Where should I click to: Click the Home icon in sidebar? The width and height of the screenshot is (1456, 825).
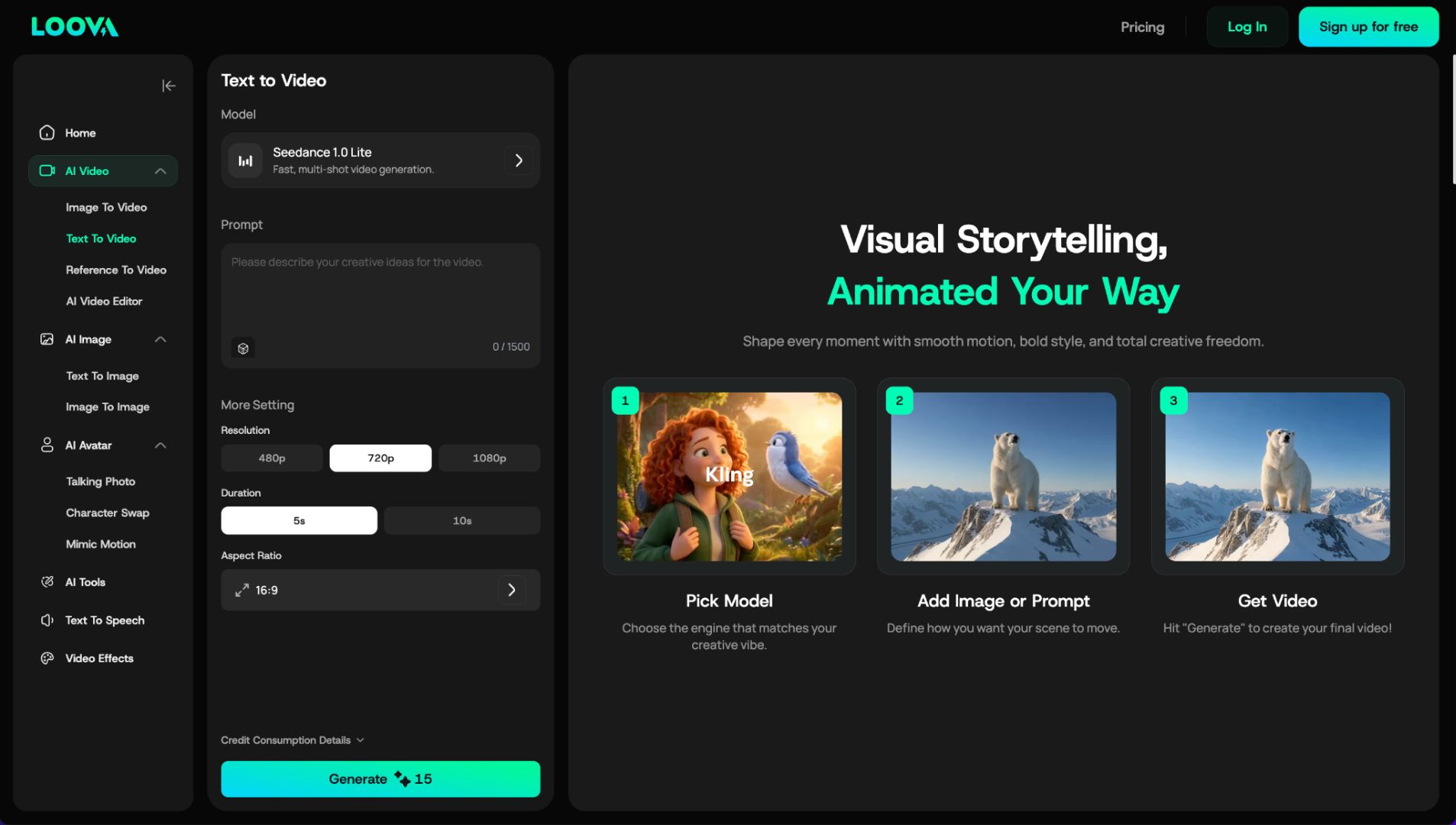(x=47, y=133)
